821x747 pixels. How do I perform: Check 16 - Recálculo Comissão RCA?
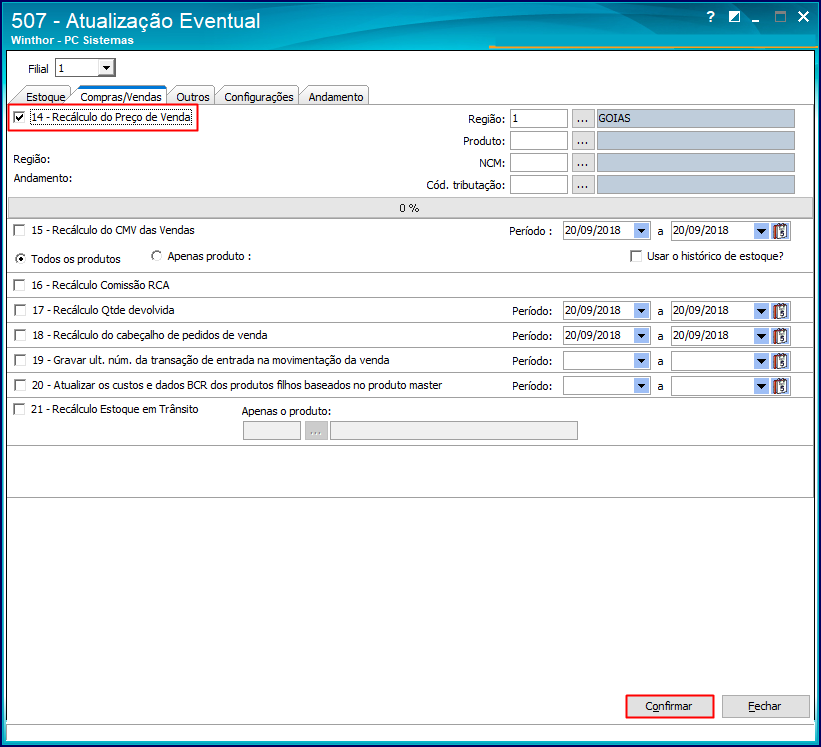click(x=19, y=285)
